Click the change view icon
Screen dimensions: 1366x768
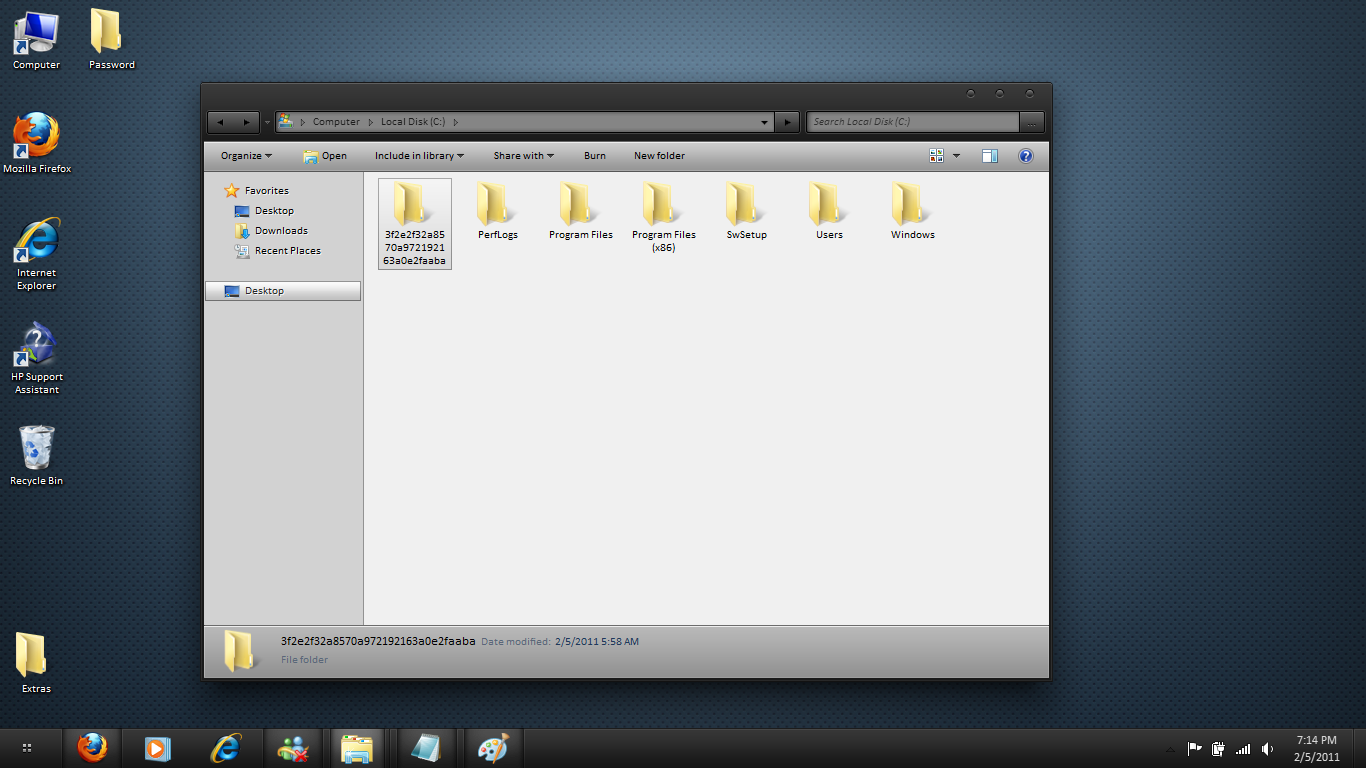(937, 156)
